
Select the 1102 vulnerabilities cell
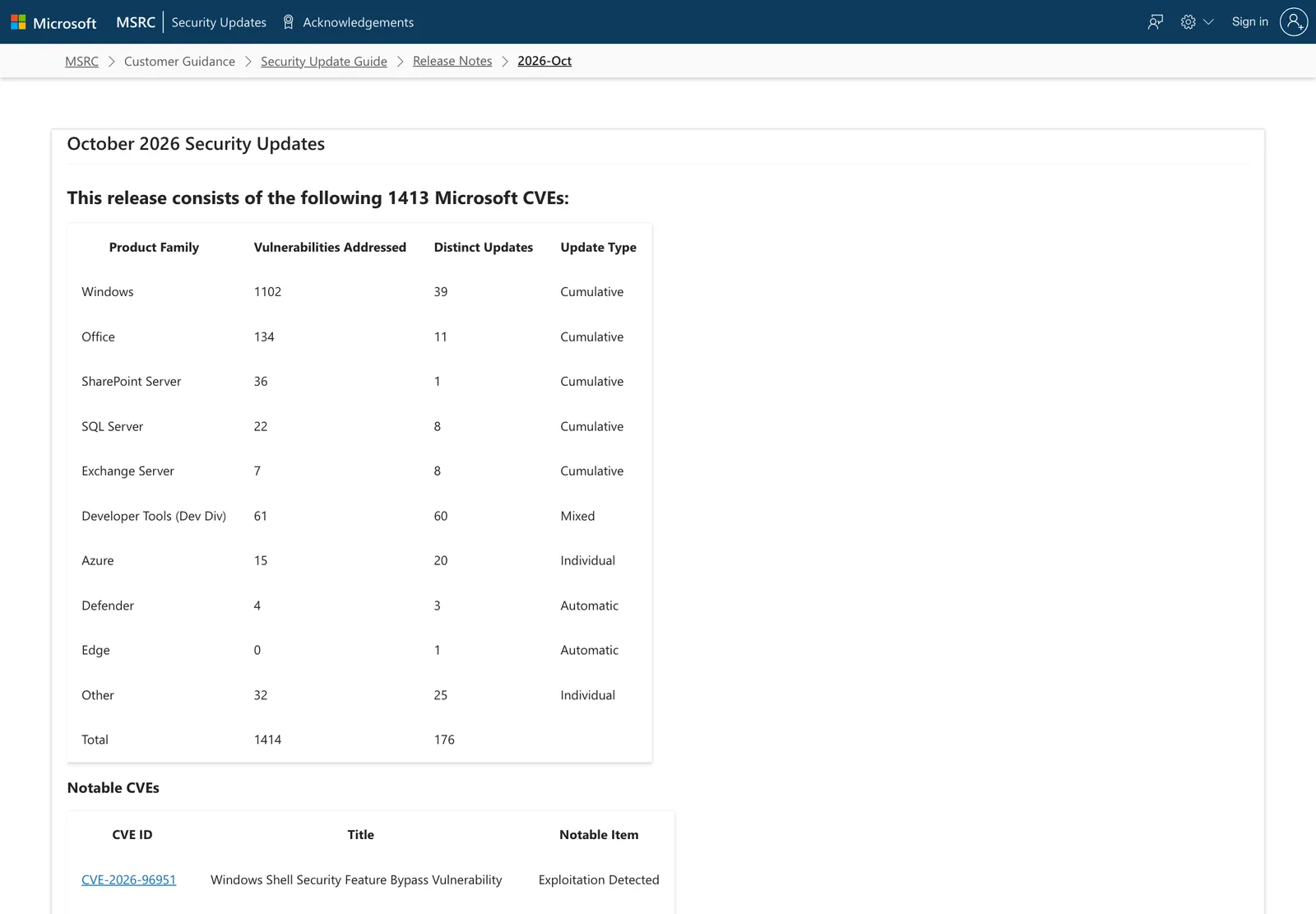click(267, 291)
